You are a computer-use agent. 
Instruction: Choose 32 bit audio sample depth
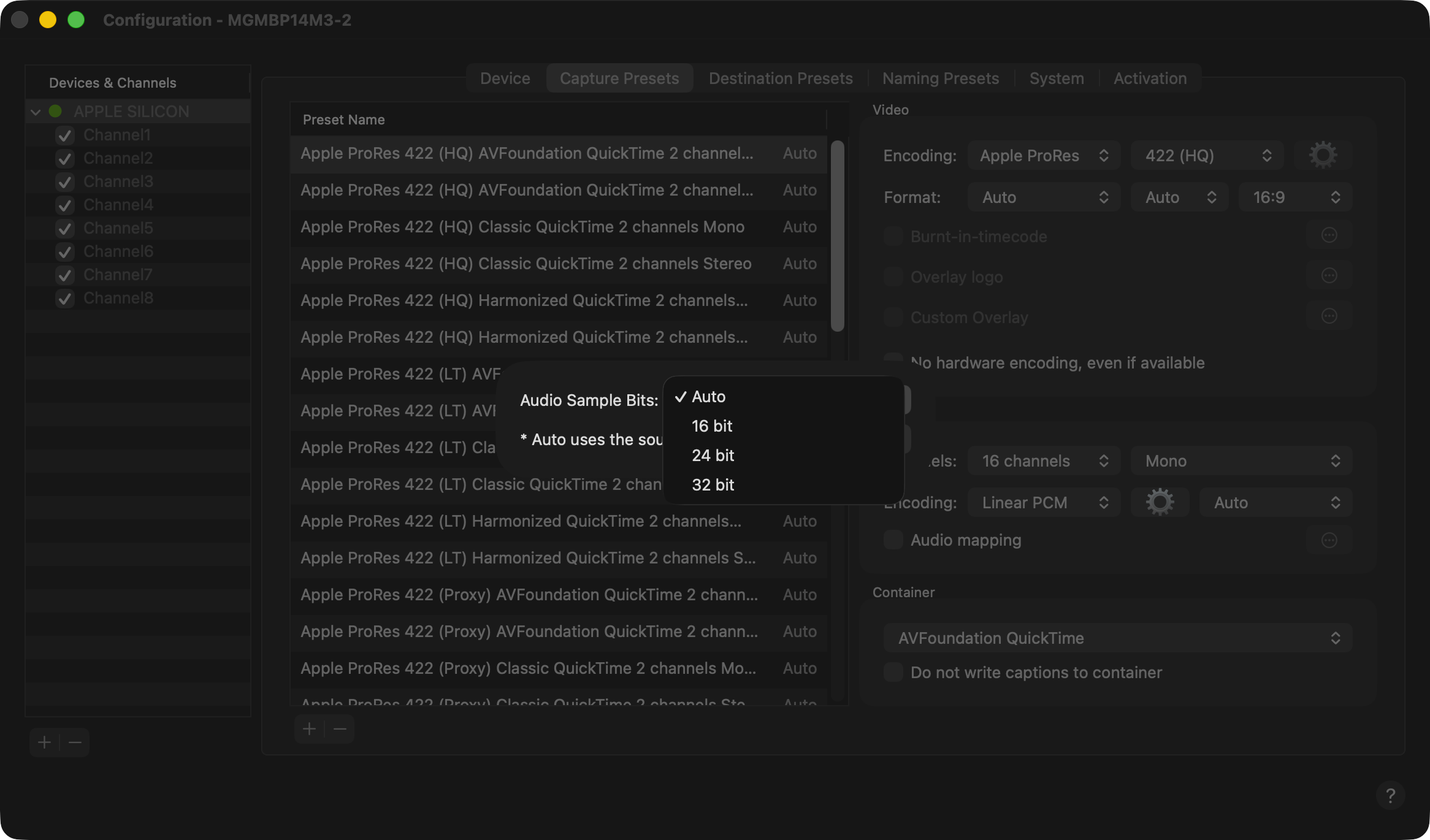coord(784,485)
